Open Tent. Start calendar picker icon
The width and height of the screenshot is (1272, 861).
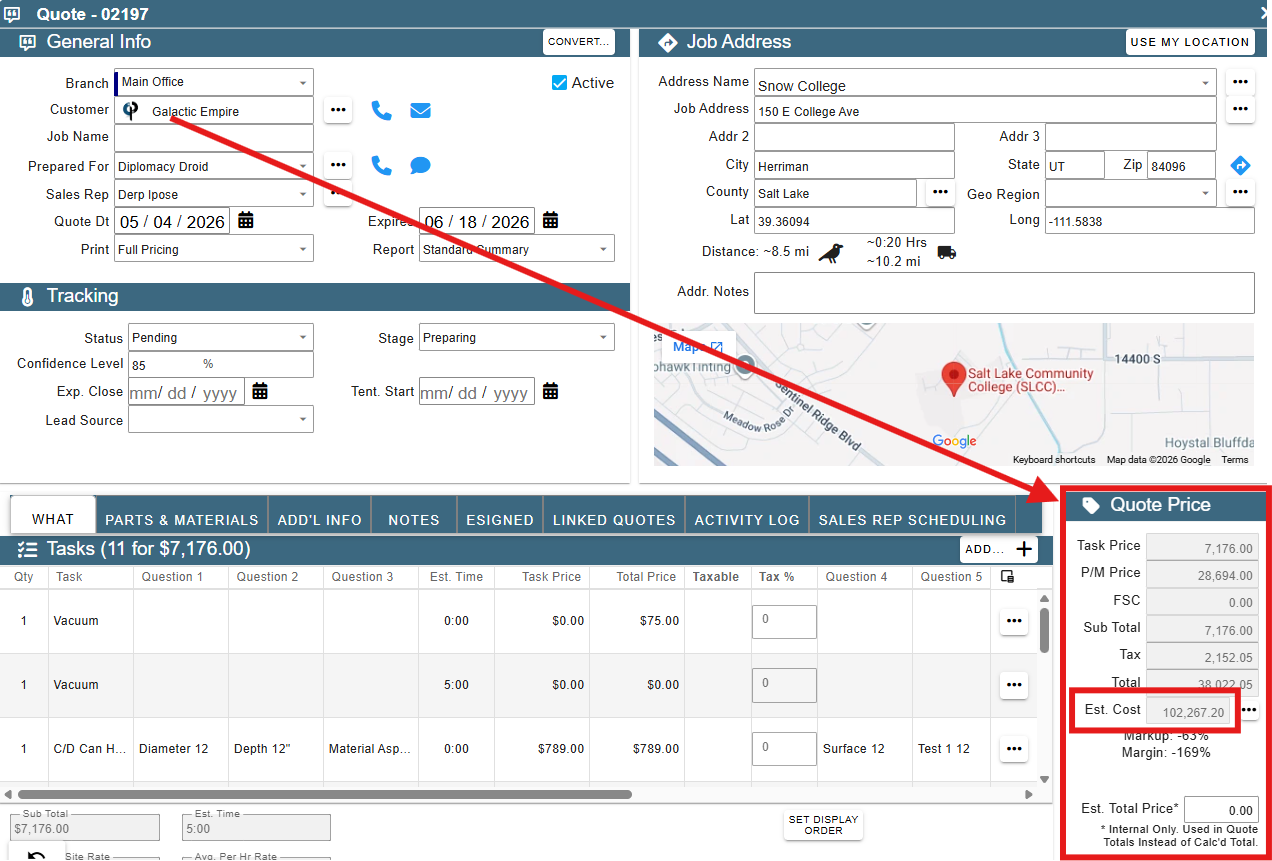coord(550,391)
